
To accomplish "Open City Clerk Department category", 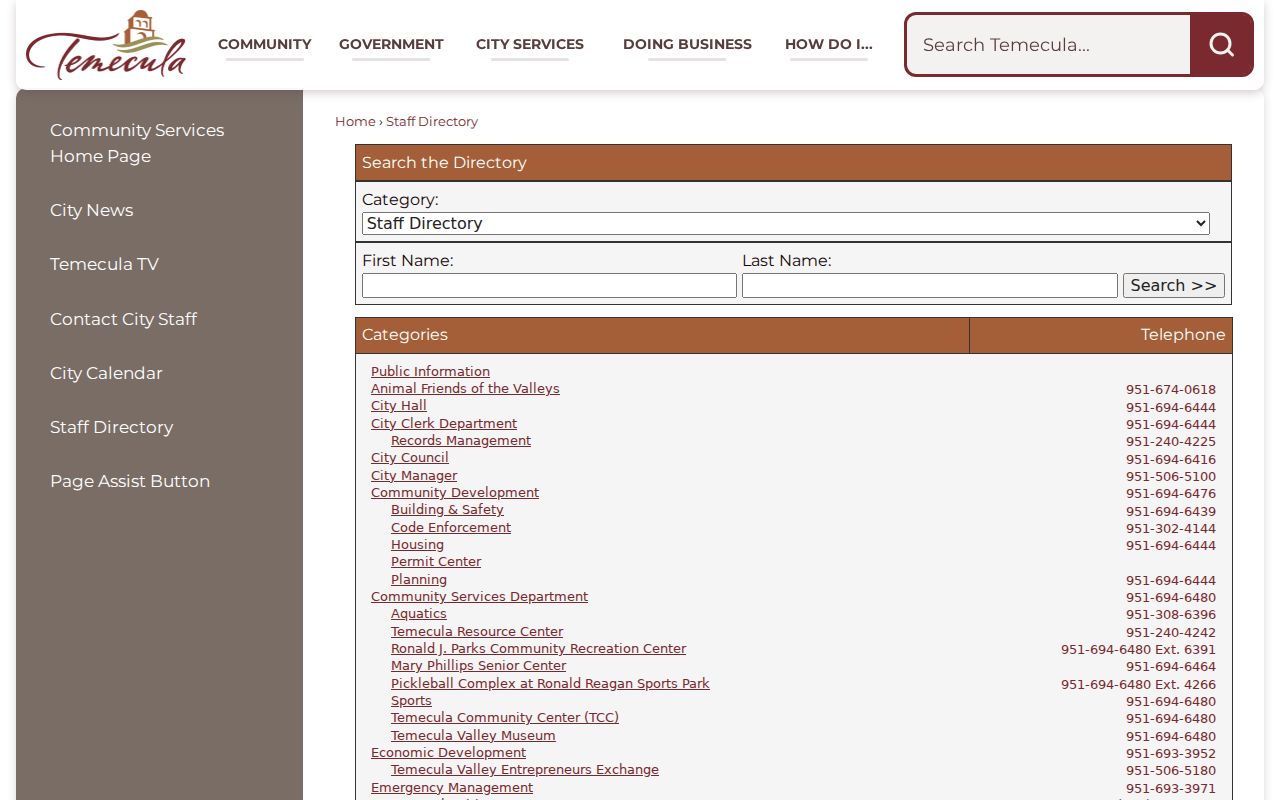I will tap(444, 423).
